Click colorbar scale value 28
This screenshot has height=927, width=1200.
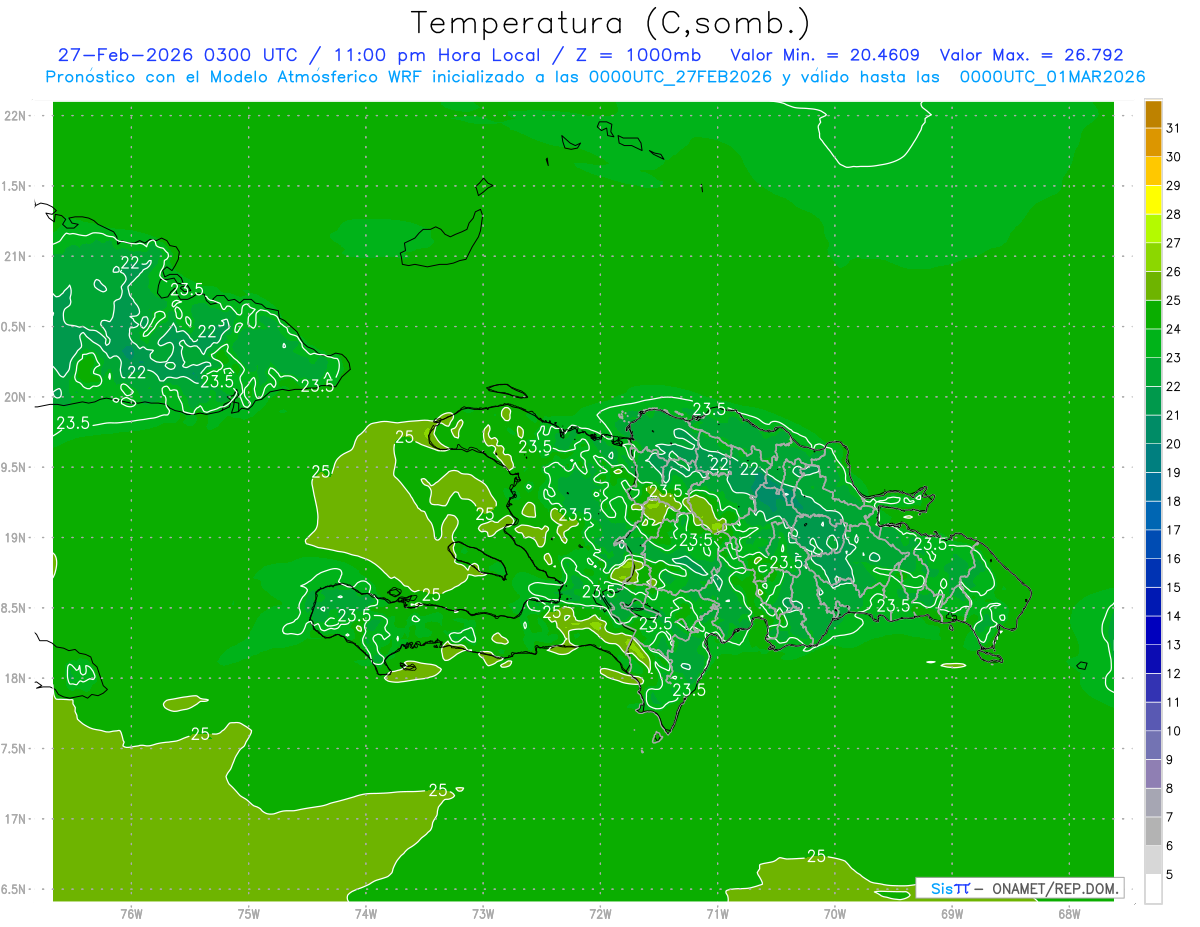[1174, 214]
